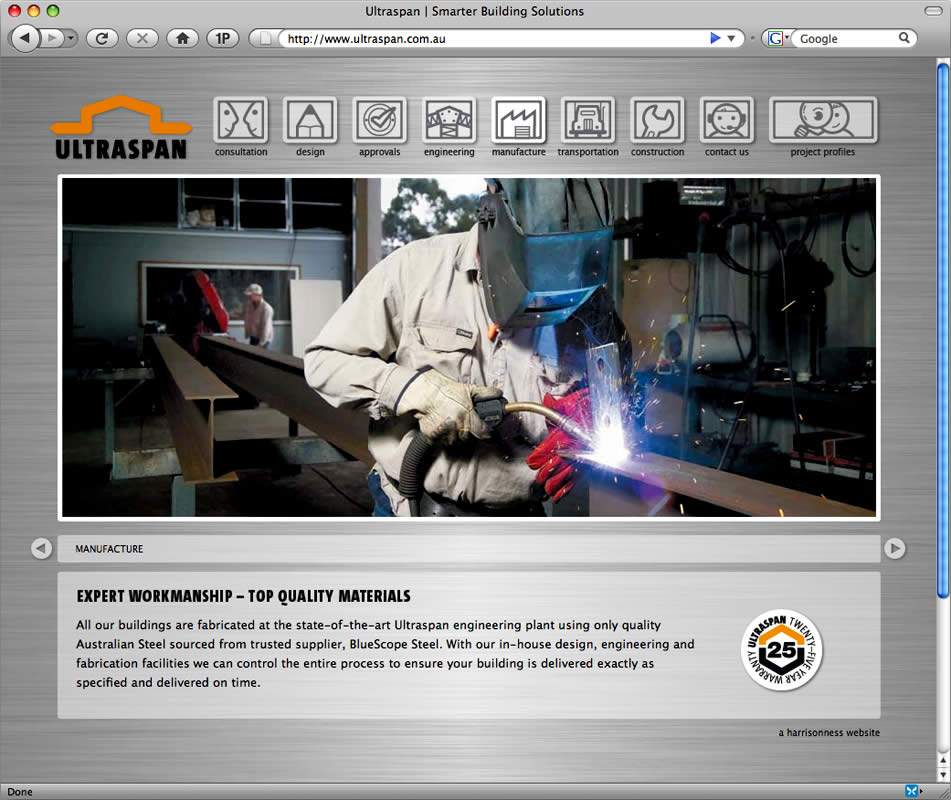
Task: Show next section with right arrow
Action: pyautogui.click(x=895, y=548)
